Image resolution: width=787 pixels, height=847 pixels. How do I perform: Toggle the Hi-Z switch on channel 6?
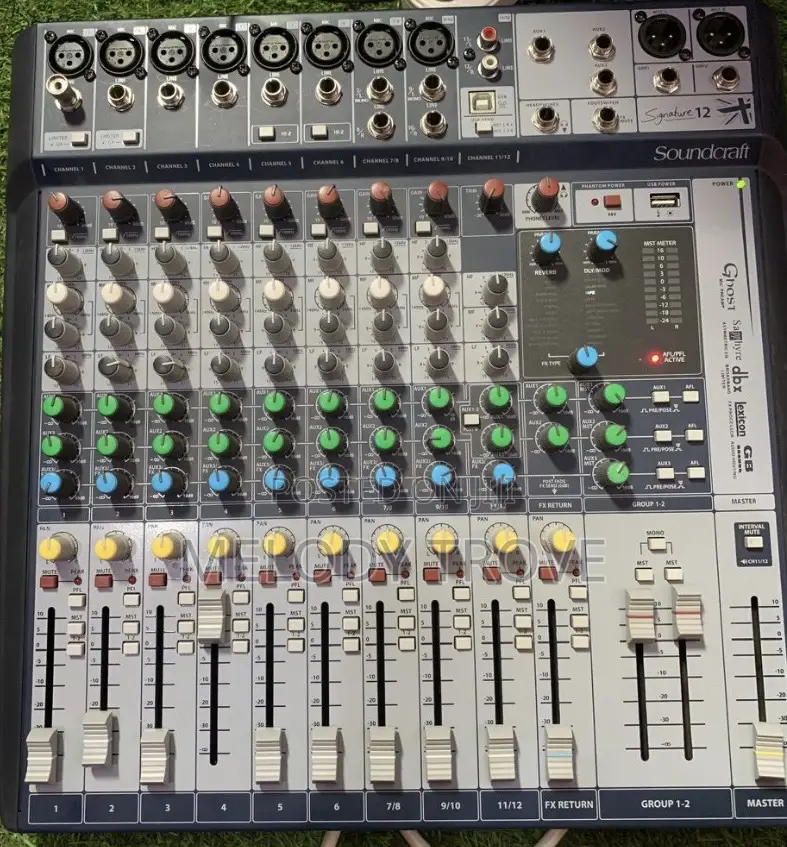coord(319,132)
